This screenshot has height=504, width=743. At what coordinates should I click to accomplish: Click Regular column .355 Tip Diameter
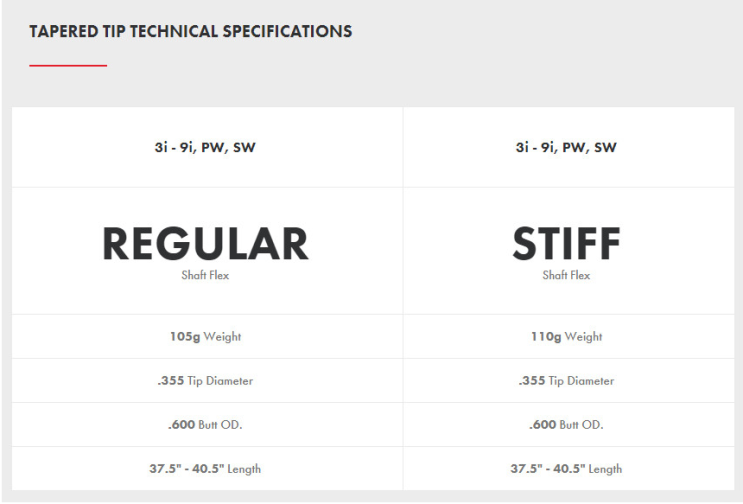(205, 380)
